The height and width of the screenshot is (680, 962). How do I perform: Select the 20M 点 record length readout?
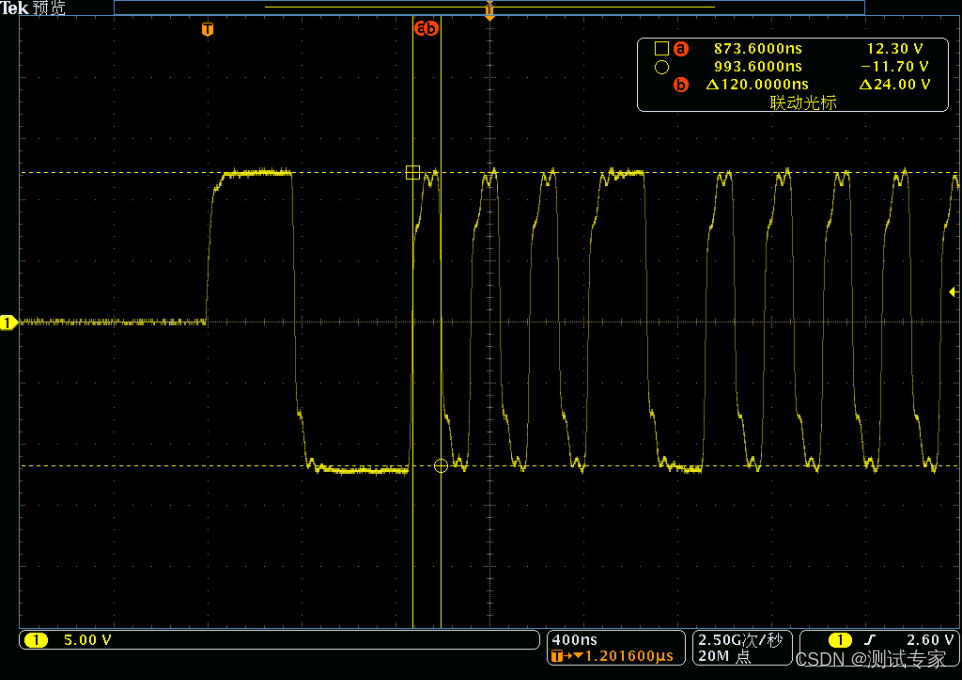tap(724, 656)
